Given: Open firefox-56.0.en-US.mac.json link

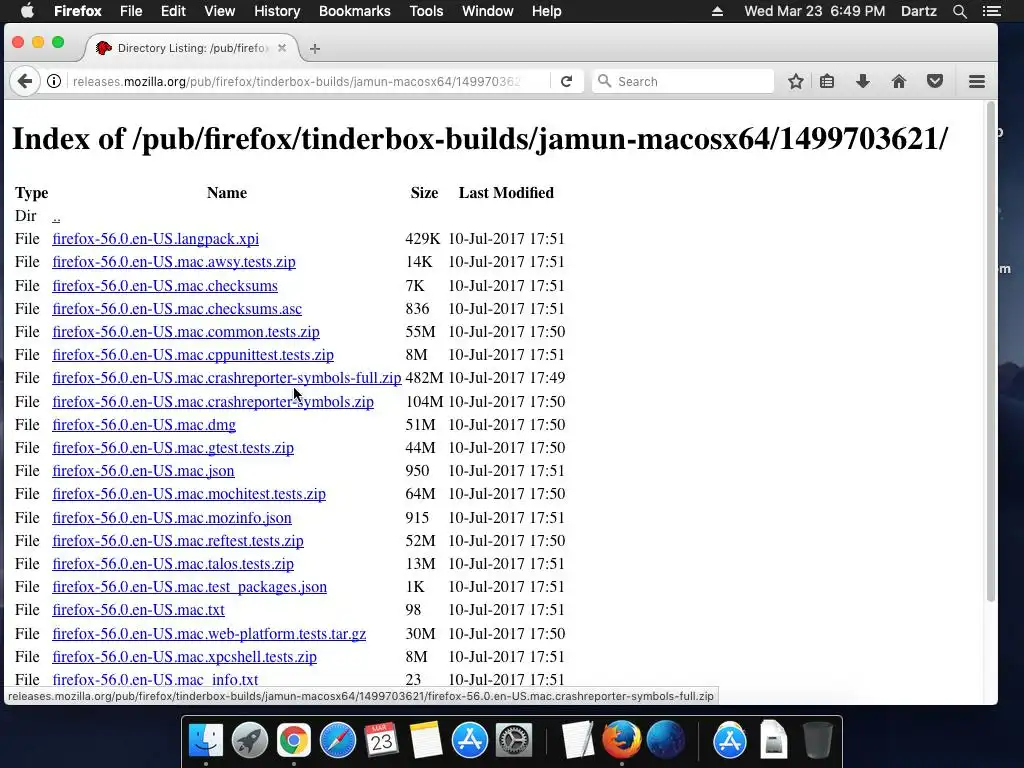Looking at the screenshot, I should [143, 471].
